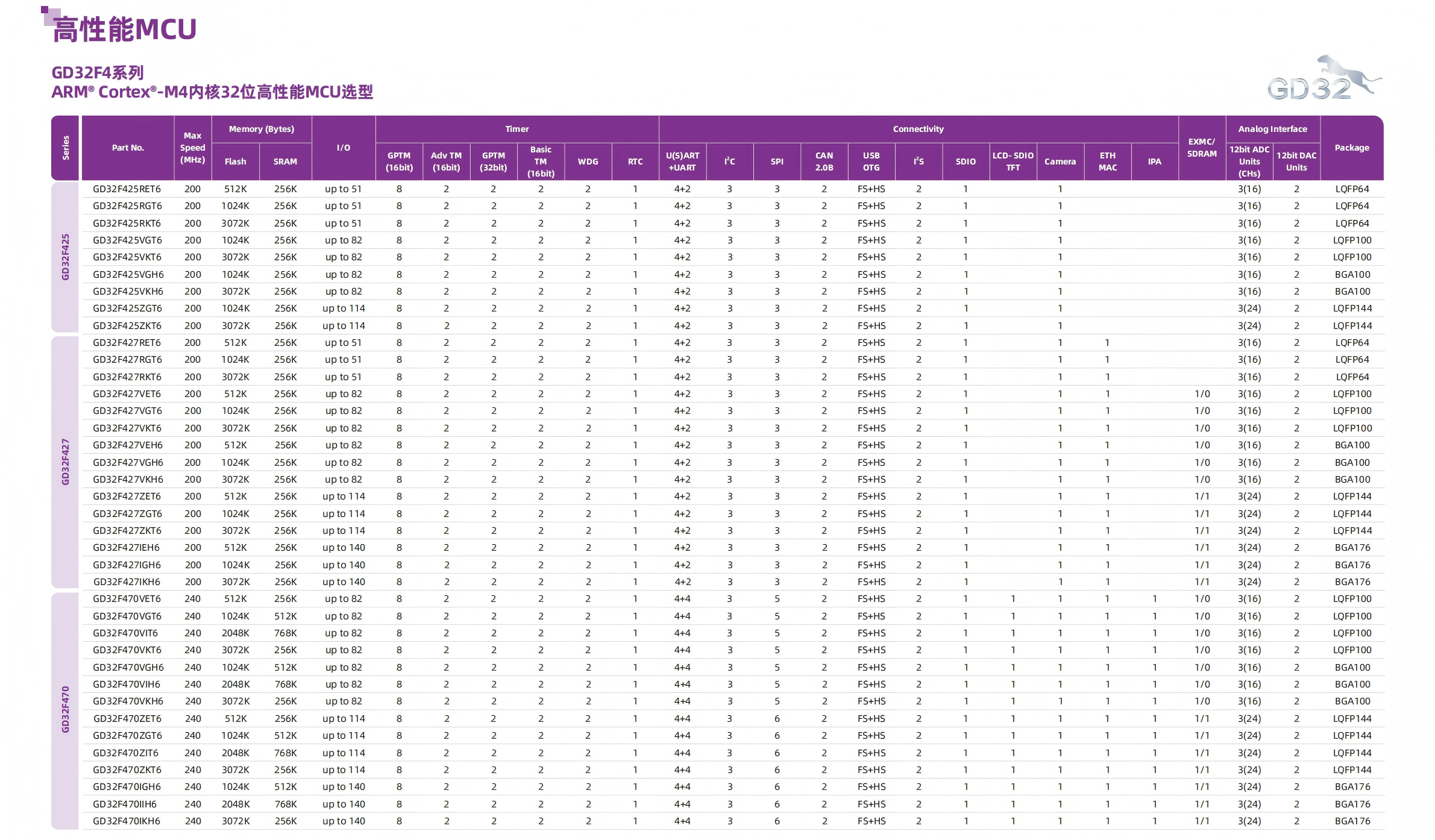
Task: Click the Package column header
Action: pyautogui.click(x=1351, y=148)
